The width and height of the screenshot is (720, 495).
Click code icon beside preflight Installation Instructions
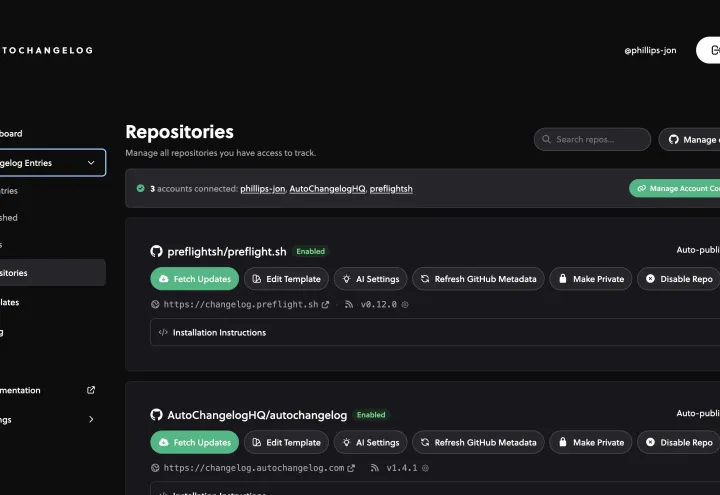pos(163,332)
